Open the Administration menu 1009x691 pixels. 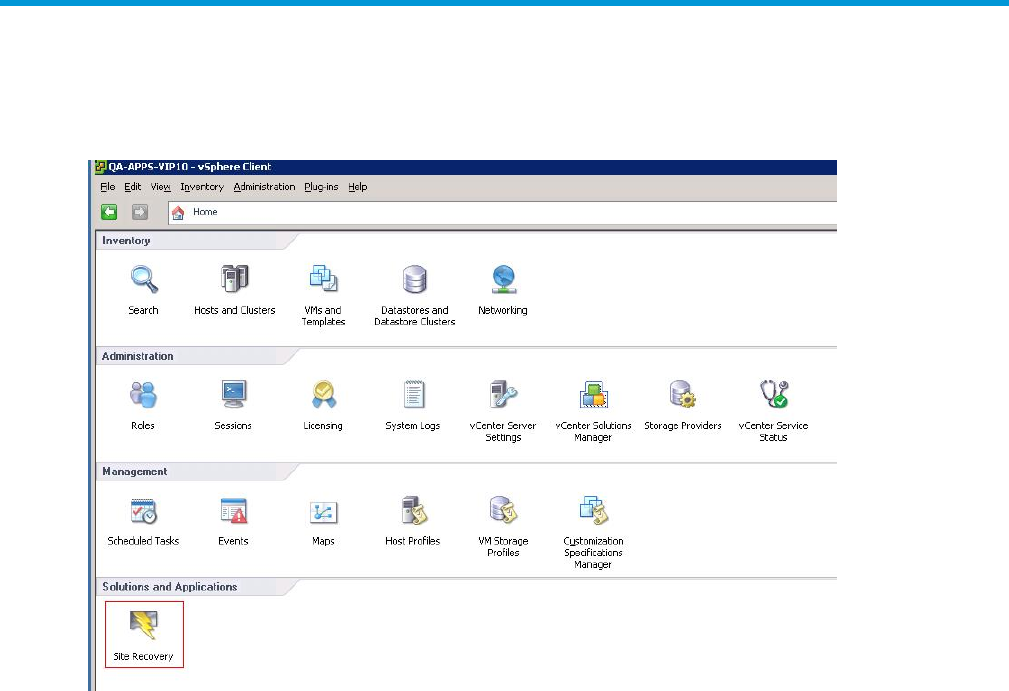(264, 187)
